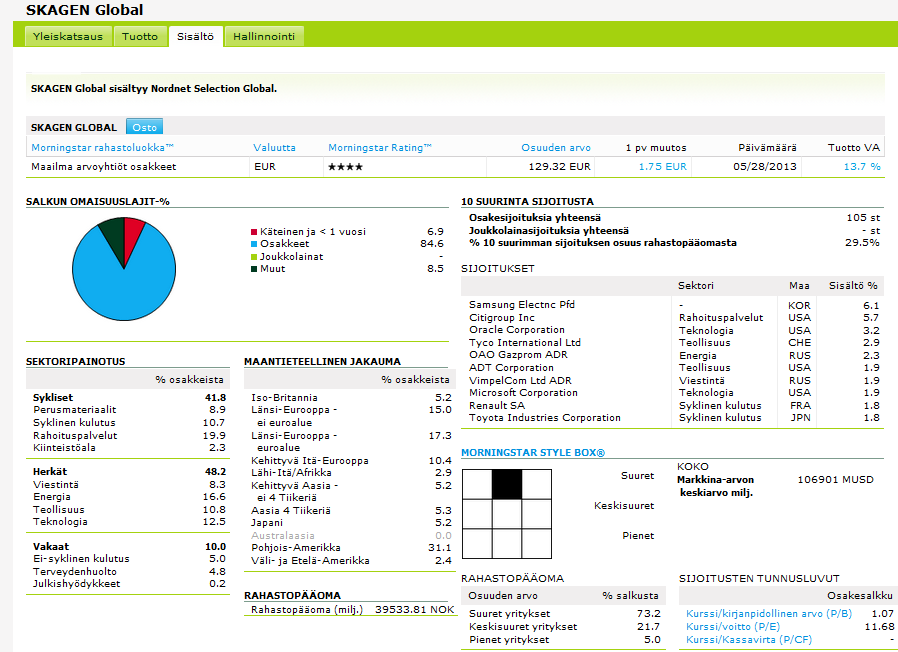Click the Pienet yritykset row
The width and height of the screenshot is (898, 652).
click(x=565, y=639)
